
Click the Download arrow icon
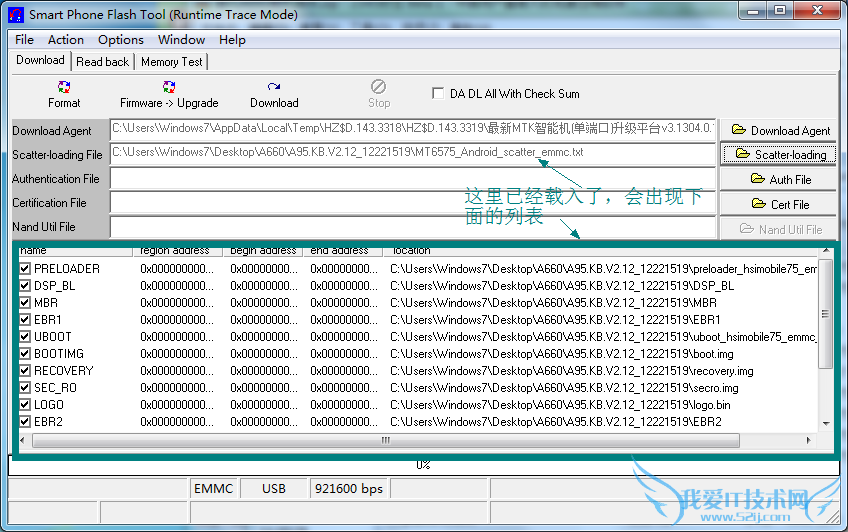tap(274, 88)
